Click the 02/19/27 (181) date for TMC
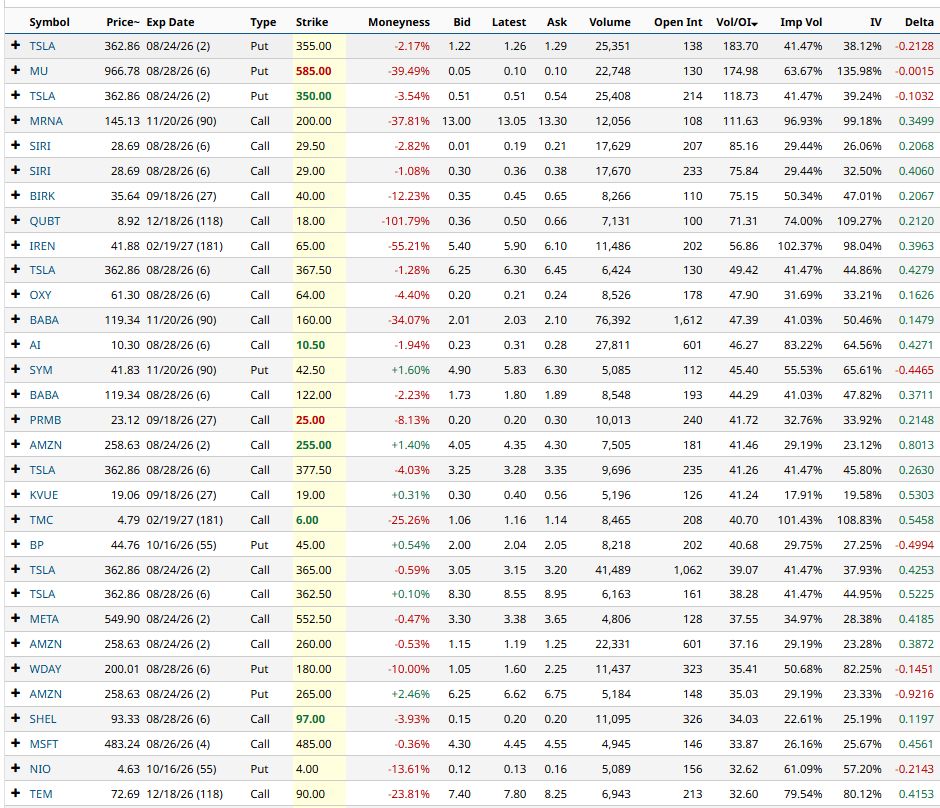This screenshot has width=940, height=808. tap(185, 520)
